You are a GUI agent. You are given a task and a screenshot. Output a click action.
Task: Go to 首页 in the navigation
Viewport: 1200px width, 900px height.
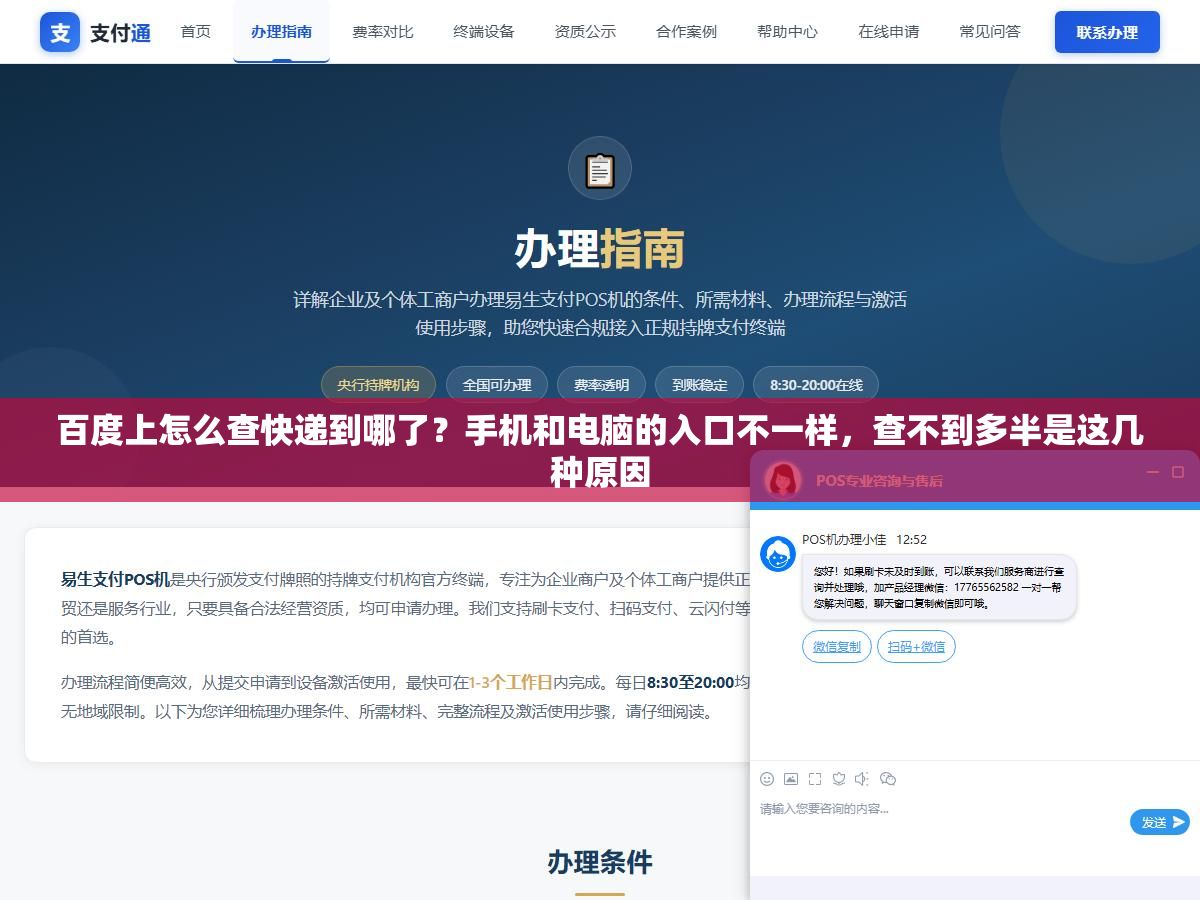click(196, 32)
